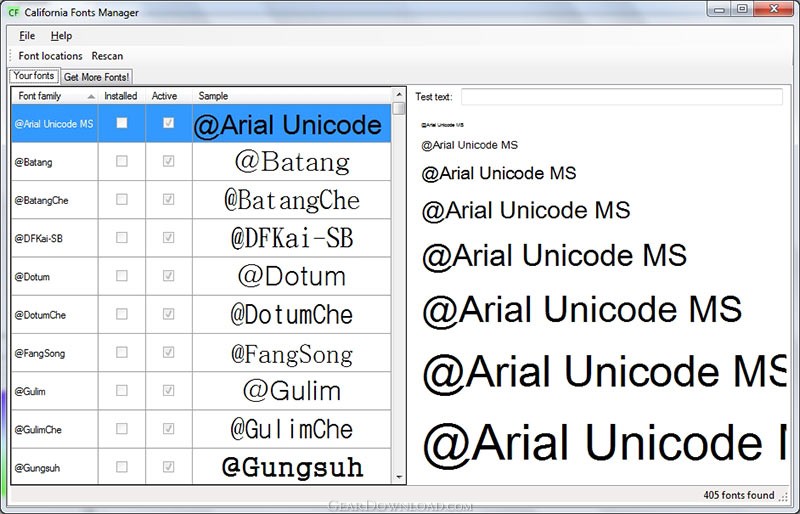Toggle Active checkbox for @FangSong
The width and height of the screenshot is (800, 514).
tap(168, 353)
